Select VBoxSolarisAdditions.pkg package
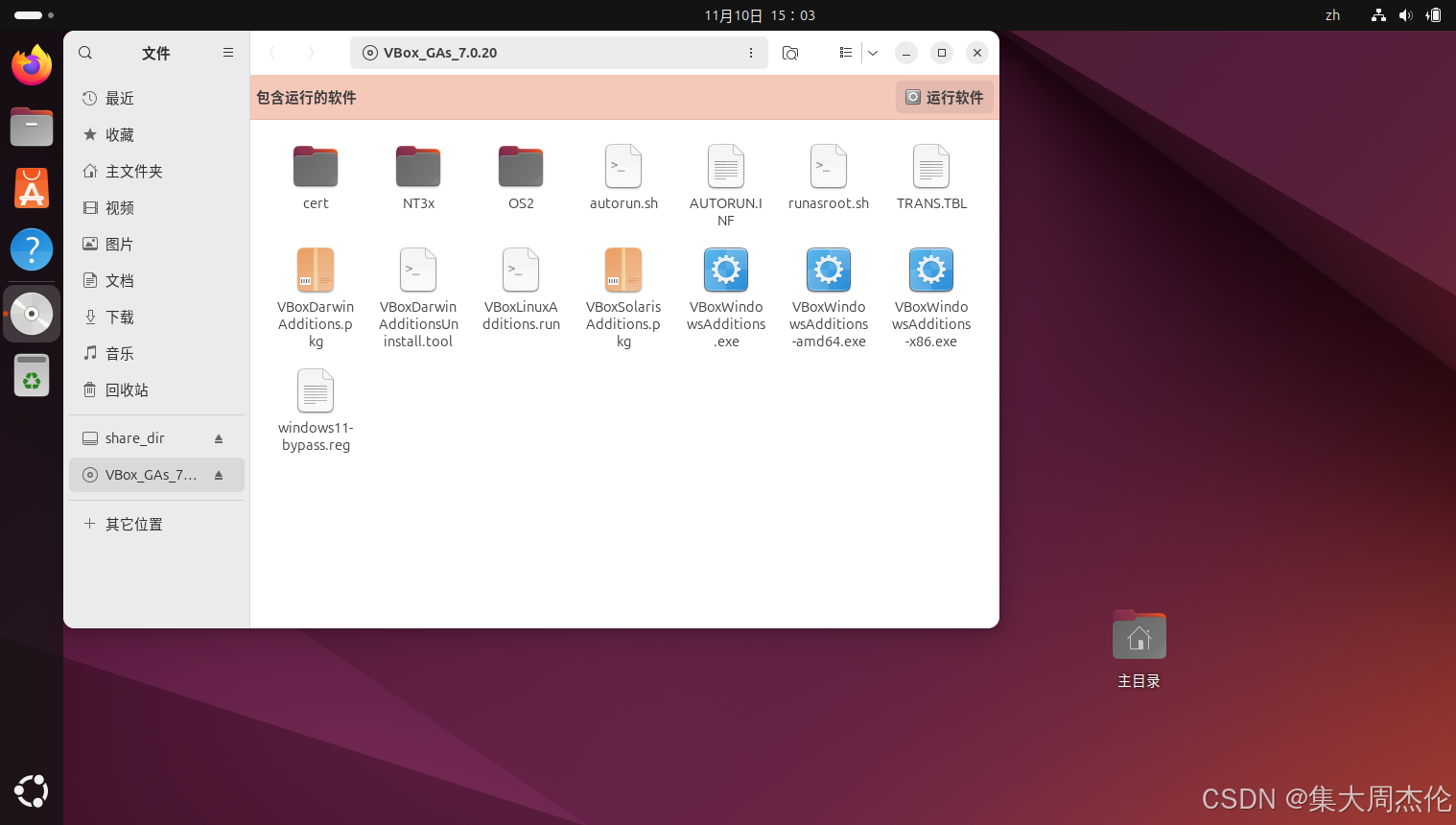Viewport: 1456px width, 825px height. (x=623, y=297)
